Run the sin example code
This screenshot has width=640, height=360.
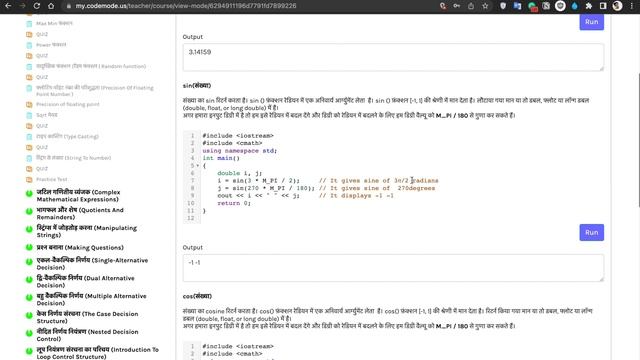pos(591,233)
